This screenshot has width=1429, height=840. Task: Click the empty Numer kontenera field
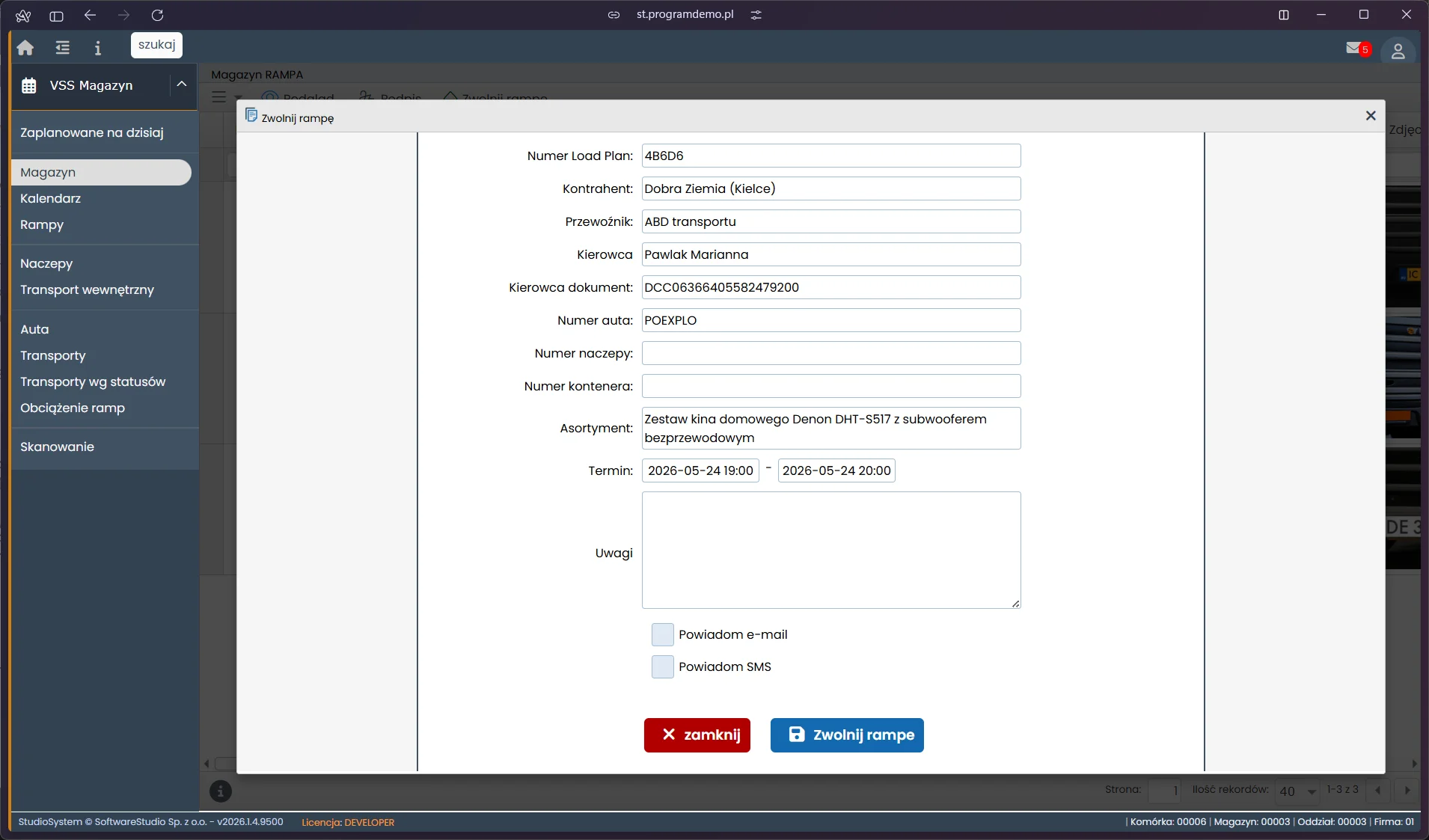coord(831,386)
